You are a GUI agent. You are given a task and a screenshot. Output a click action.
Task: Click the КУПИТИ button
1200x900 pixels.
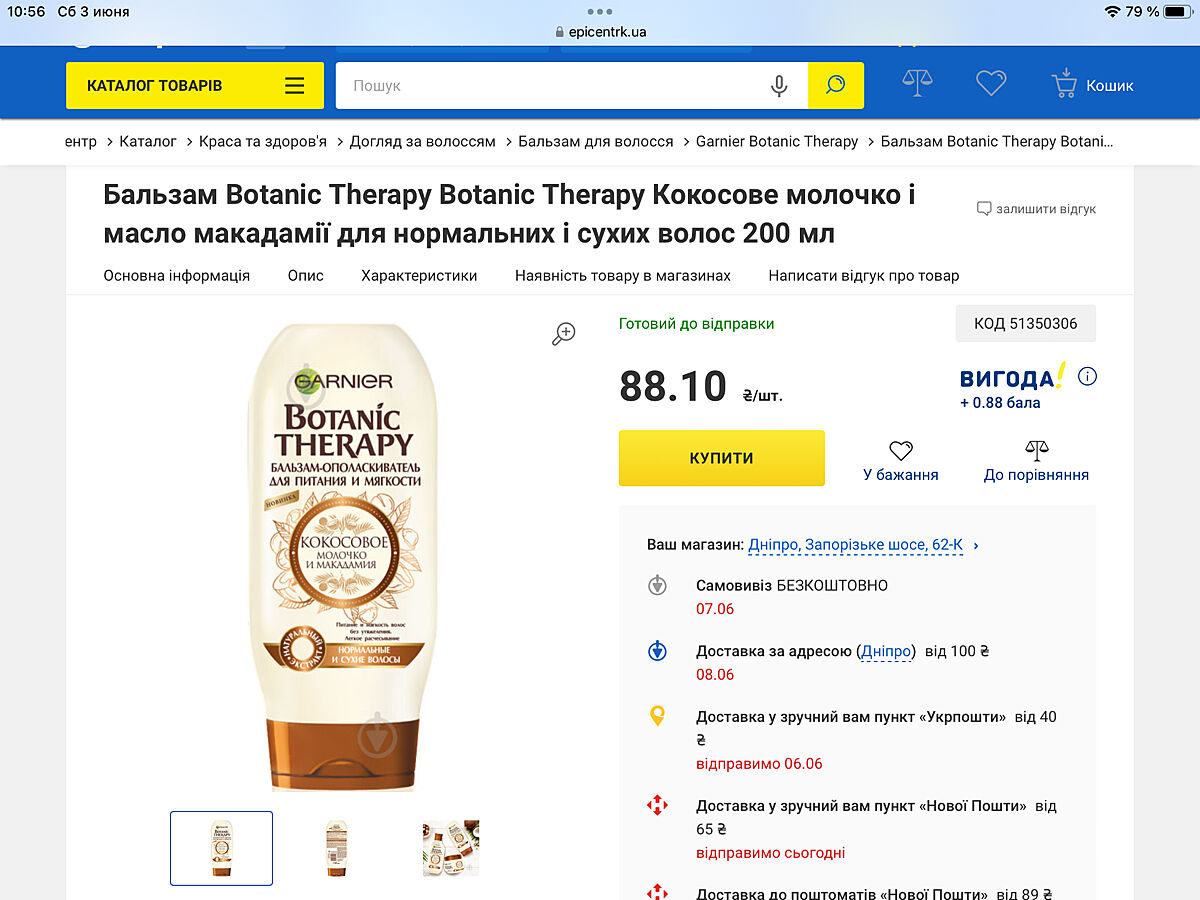point(722,458)
